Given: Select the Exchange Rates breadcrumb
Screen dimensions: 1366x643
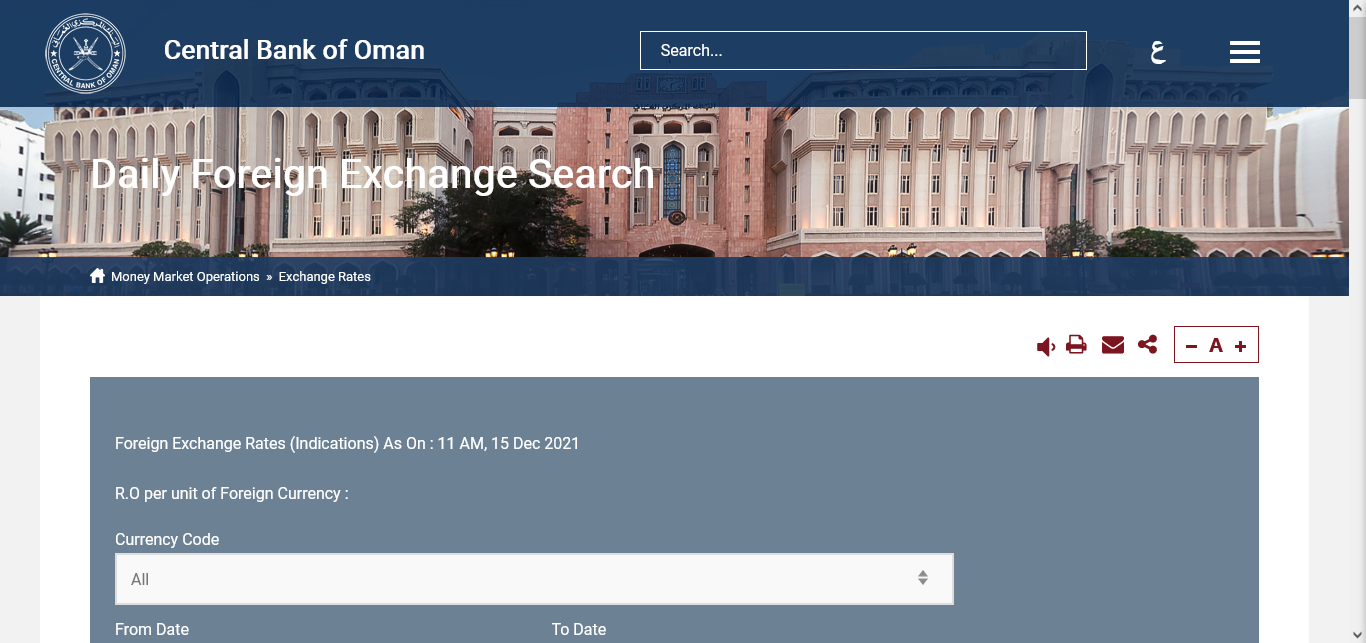Looking at the screenshot, I should tap(324, 277).
